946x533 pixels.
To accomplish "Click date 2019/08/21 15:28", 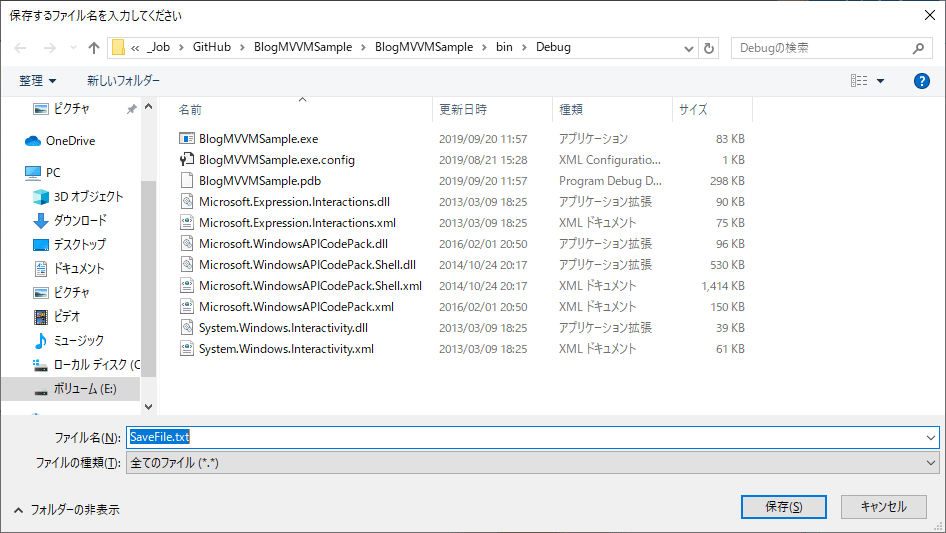I will coord(483,160).
